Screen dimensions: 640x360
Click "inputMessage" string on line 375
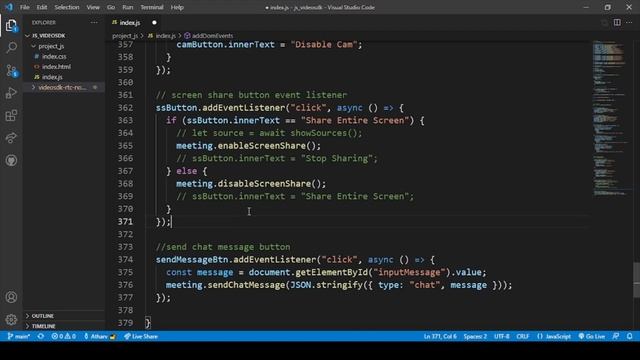pos(409,272)
